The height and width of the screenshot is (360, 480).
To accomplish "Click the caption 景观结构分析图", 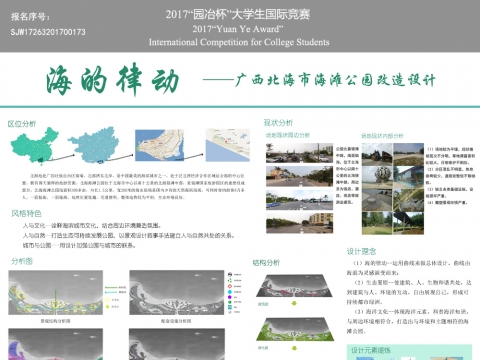I will click(x=55, y=321).
